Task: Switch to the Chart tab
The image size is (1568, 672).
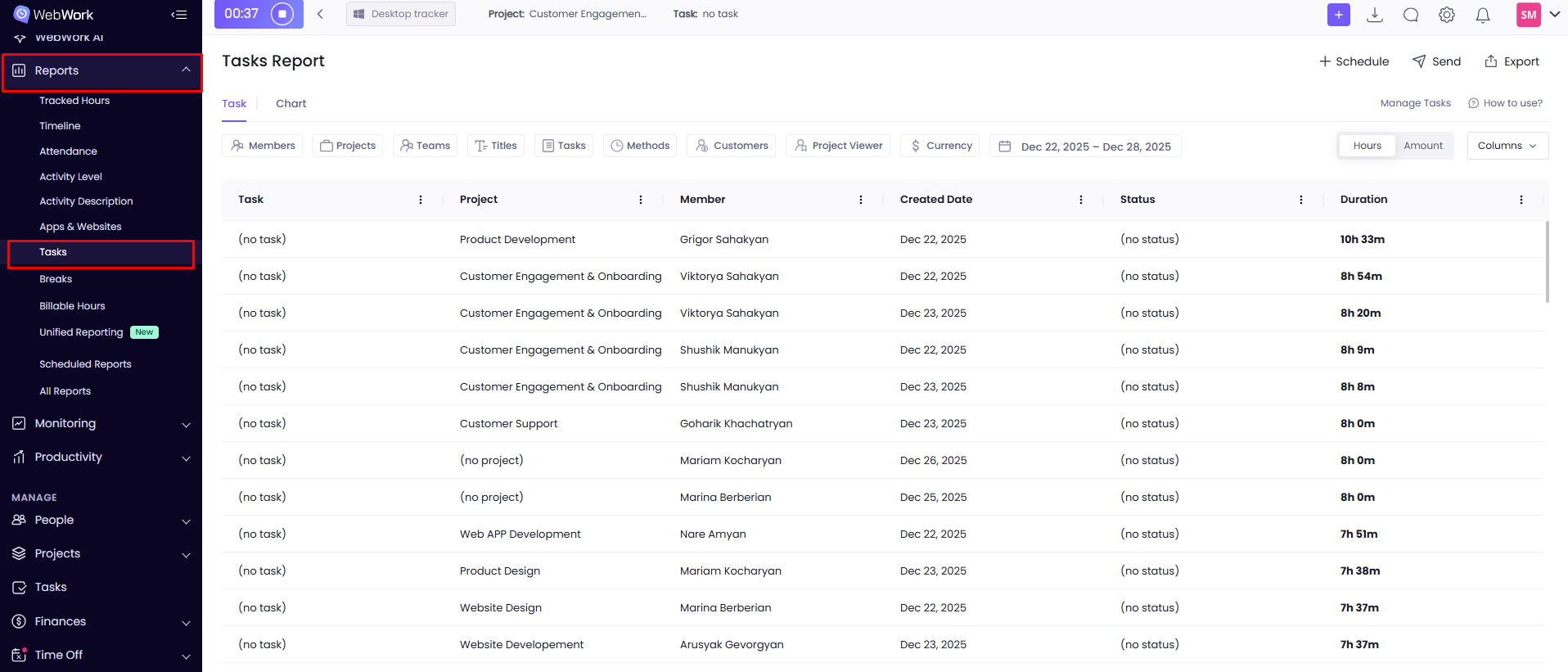Action: 291,103
